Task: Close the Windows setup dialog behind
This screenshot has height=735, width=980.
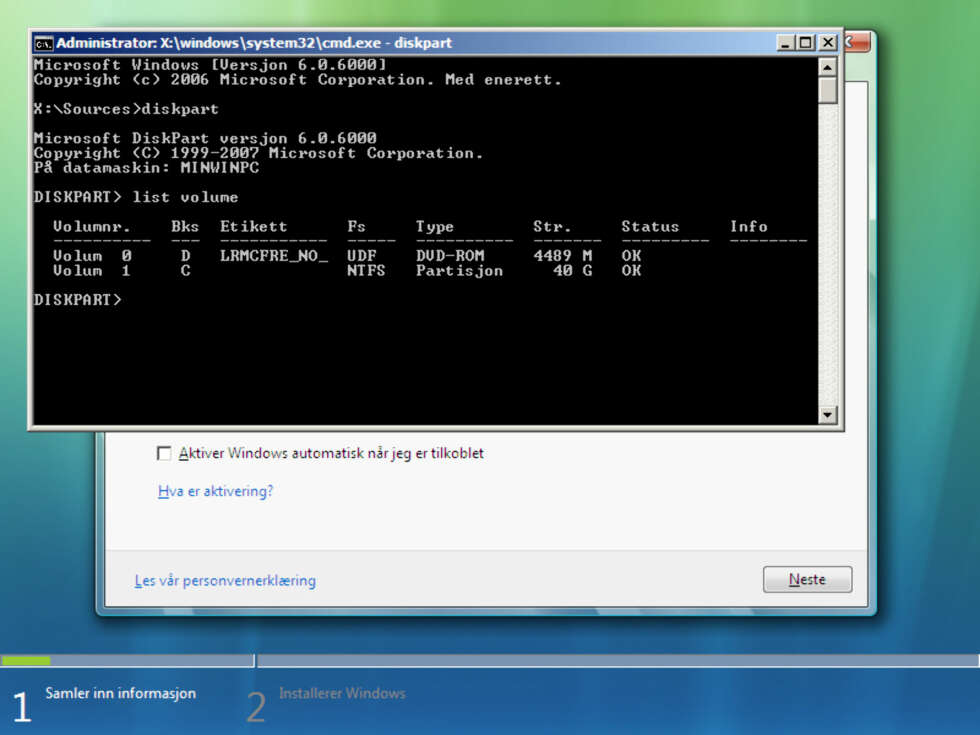Action: [857, 42]
